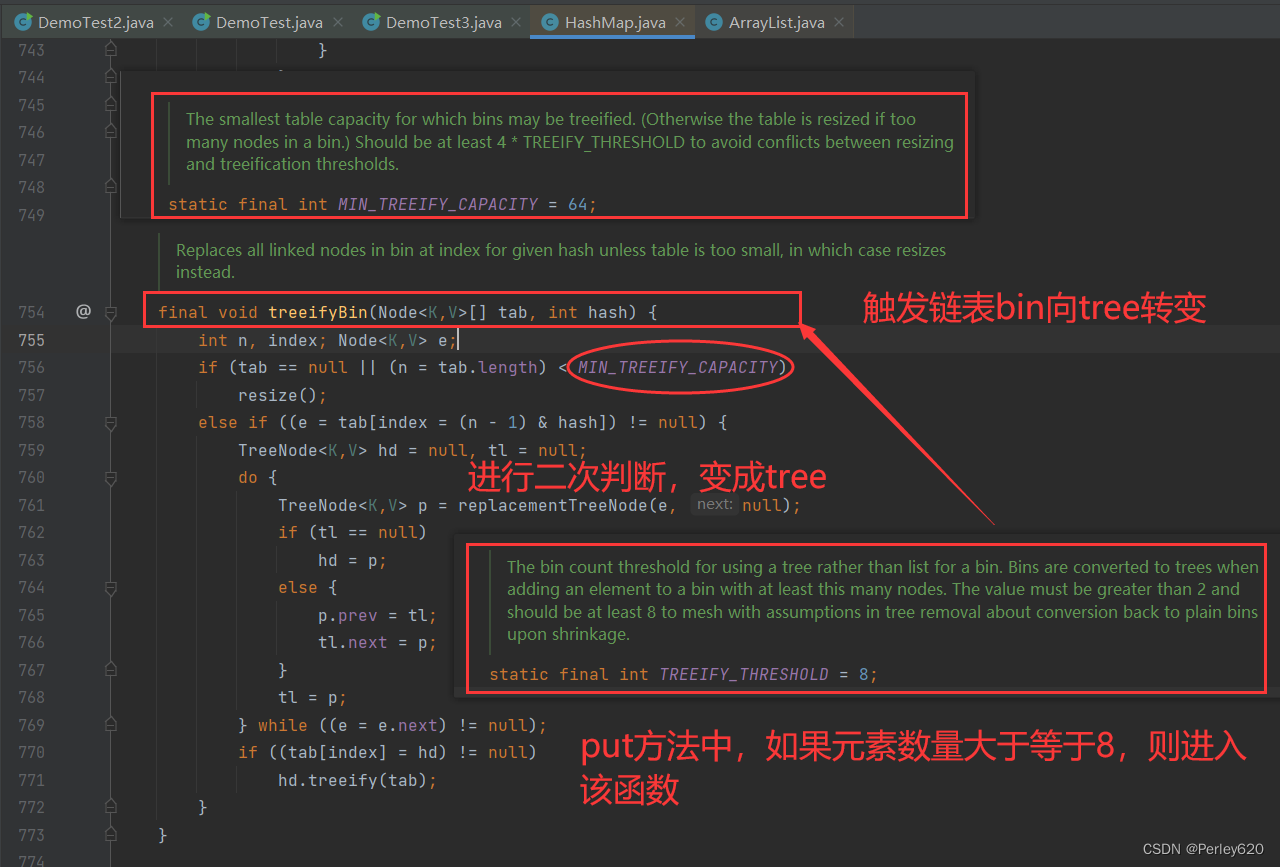Switch to the DemoTest2.java tab
Image resolution: width=1280 pixels, height=867 pixels.
tap(95, 22)
